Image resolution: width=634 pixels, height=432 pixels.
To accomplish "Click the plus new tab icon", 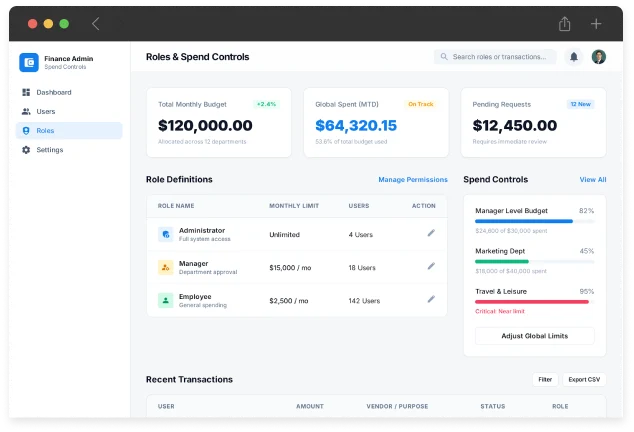I will tap(596, 24).
